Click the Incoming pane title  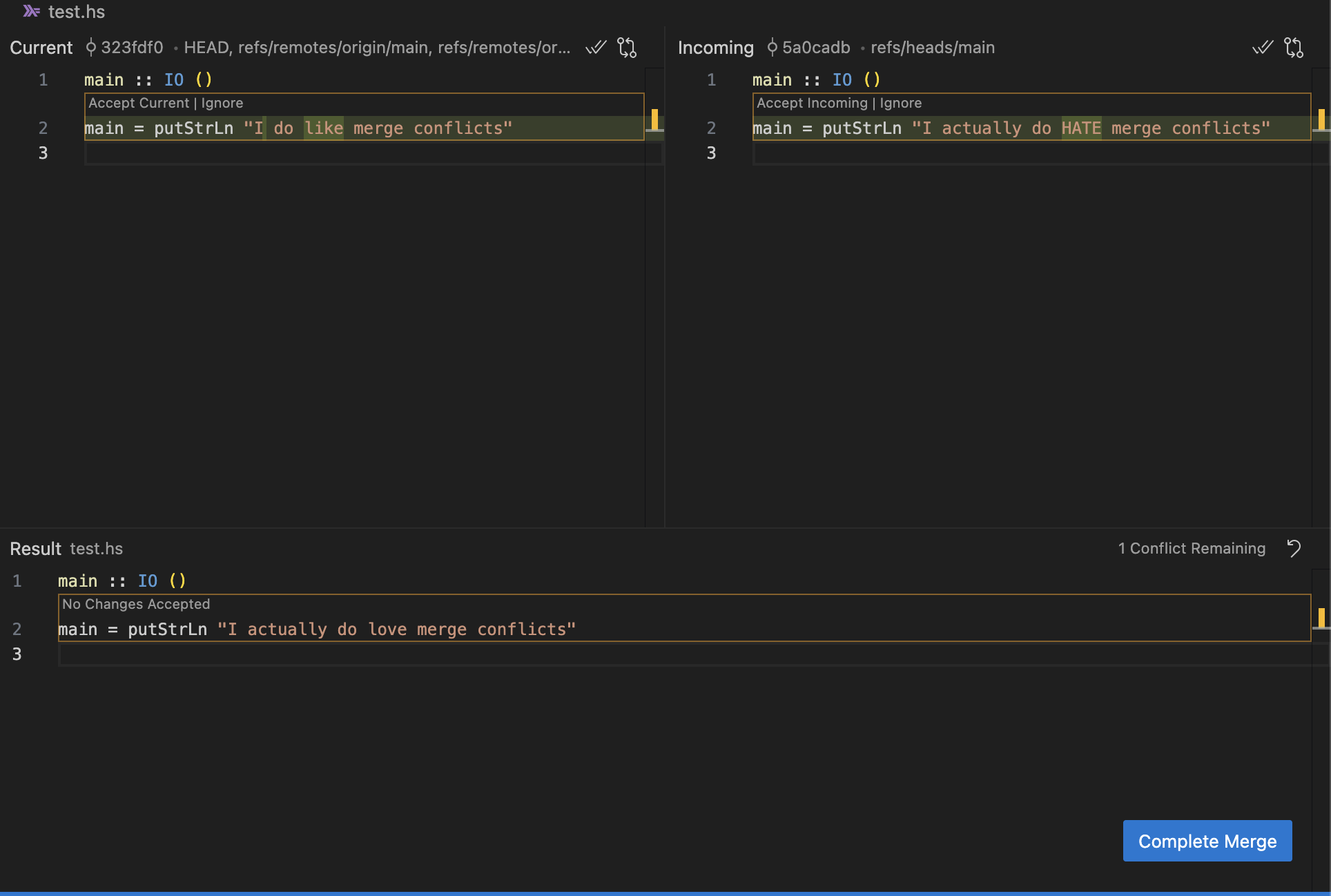pyautogui.click(x=716, y=48)
